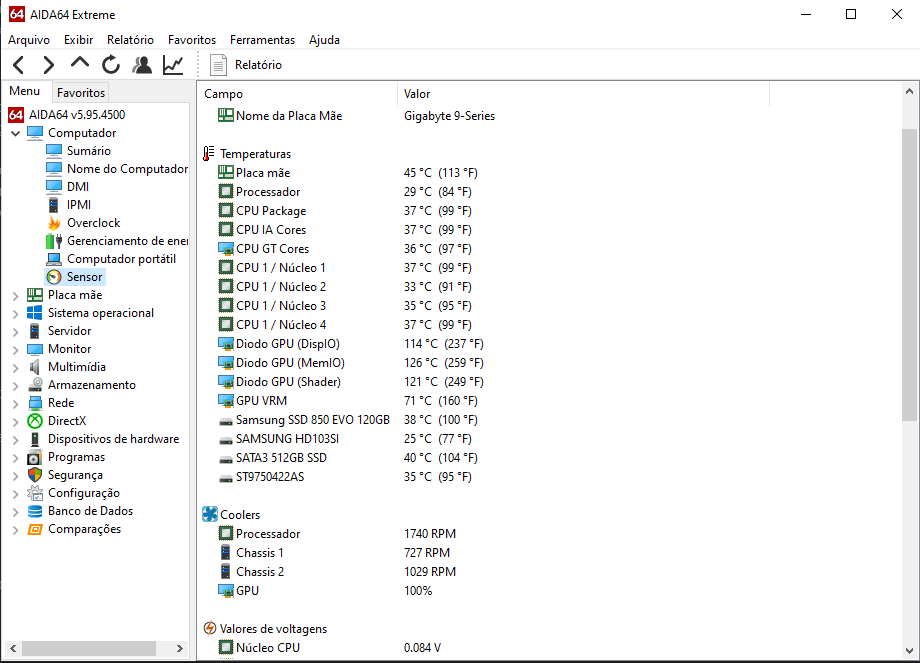Image resolution: width=920 pixels, height=663 pixels.
Task: Open Sumário under Computador
Action: 89,151
